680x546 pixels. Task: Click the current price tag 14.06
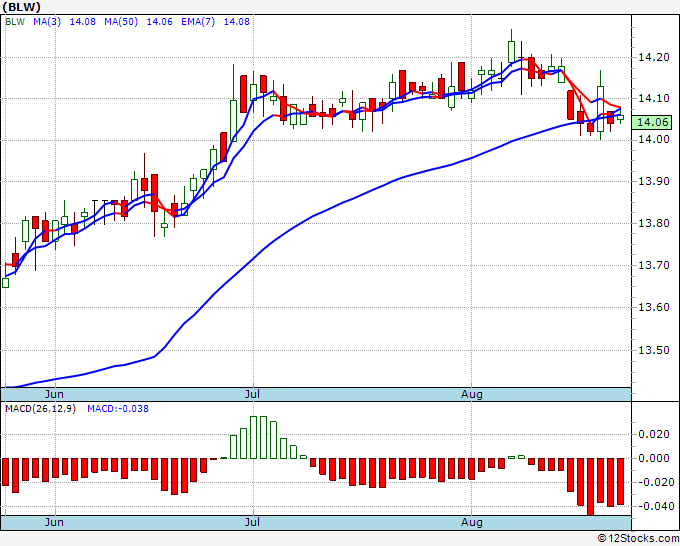click(x=652, y=122)
